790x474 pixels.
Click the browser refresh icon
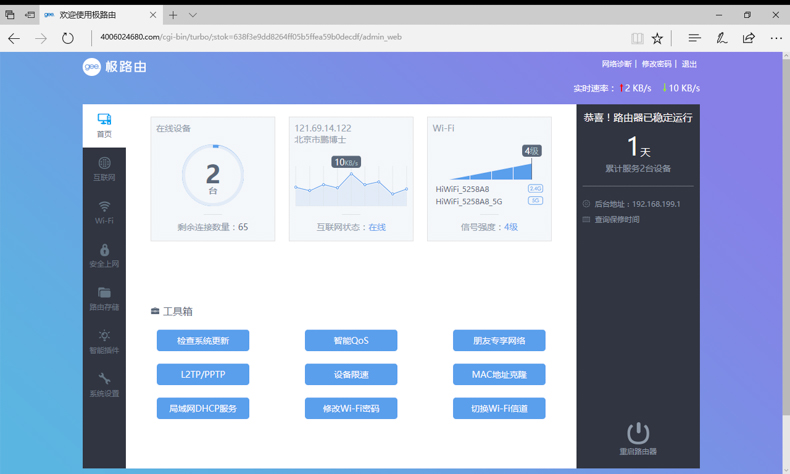(x=67, y=38)
